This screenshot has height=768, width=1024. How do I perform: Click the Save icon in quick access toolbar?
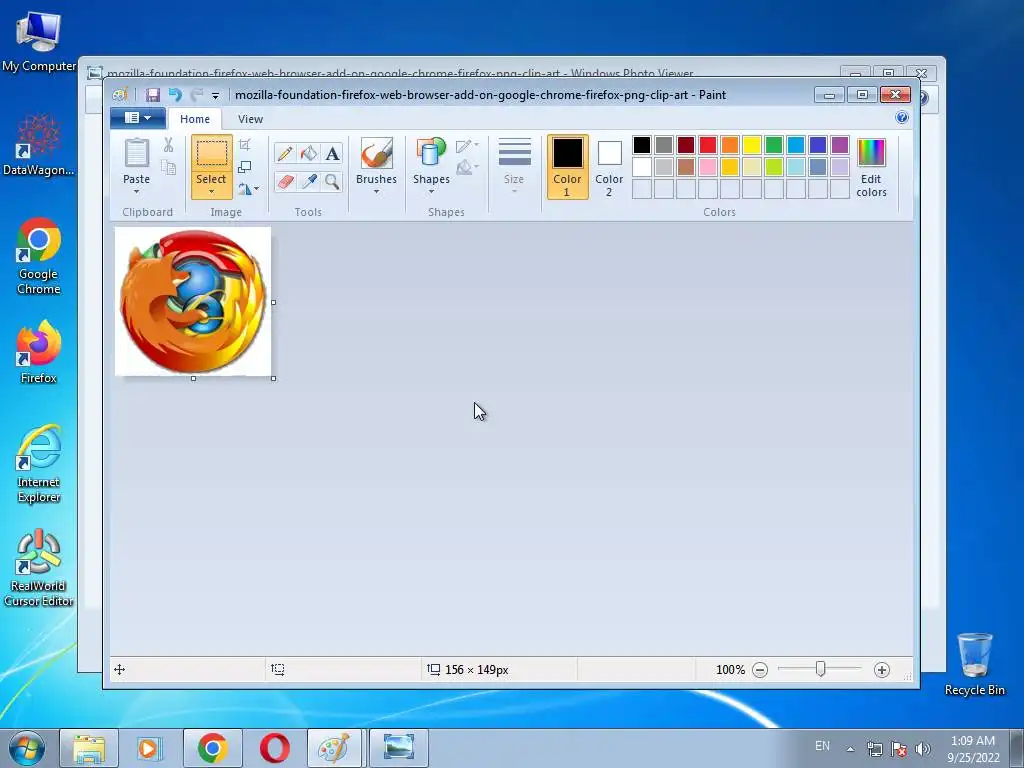click(x=152, y=95)
